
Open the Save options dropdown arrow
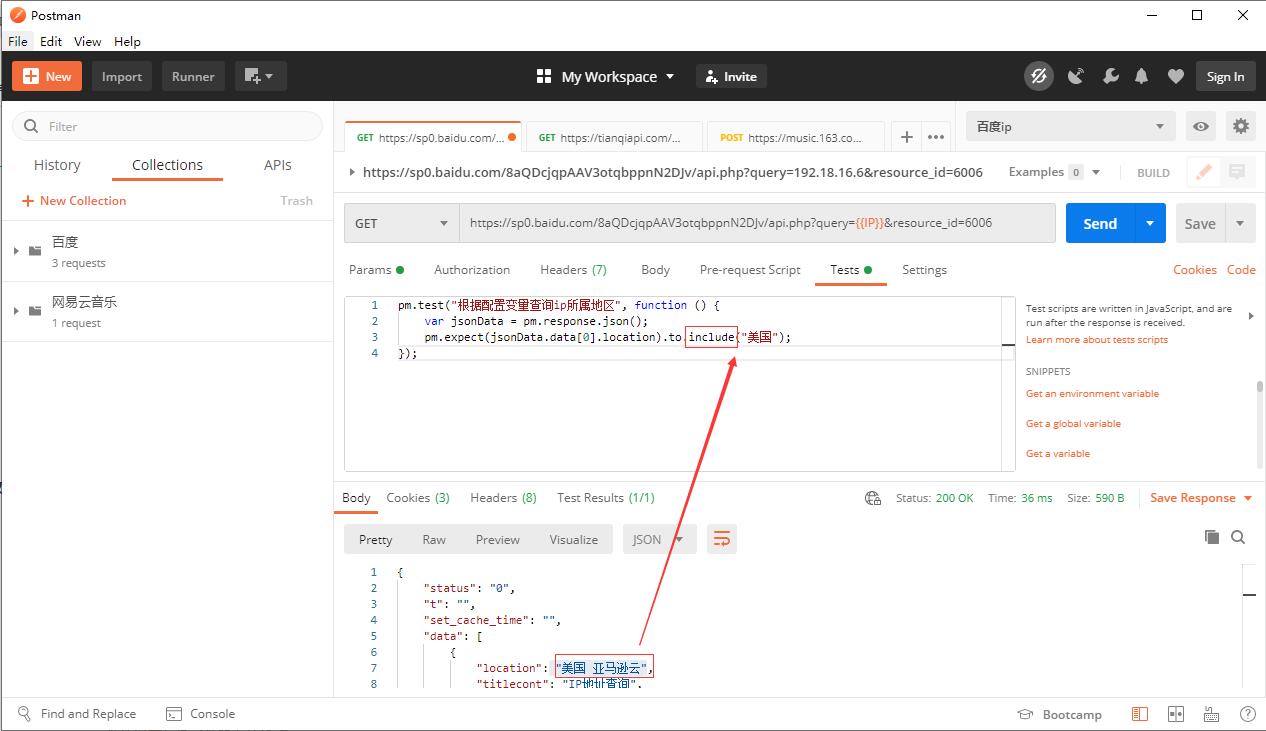click(1241, 223)
